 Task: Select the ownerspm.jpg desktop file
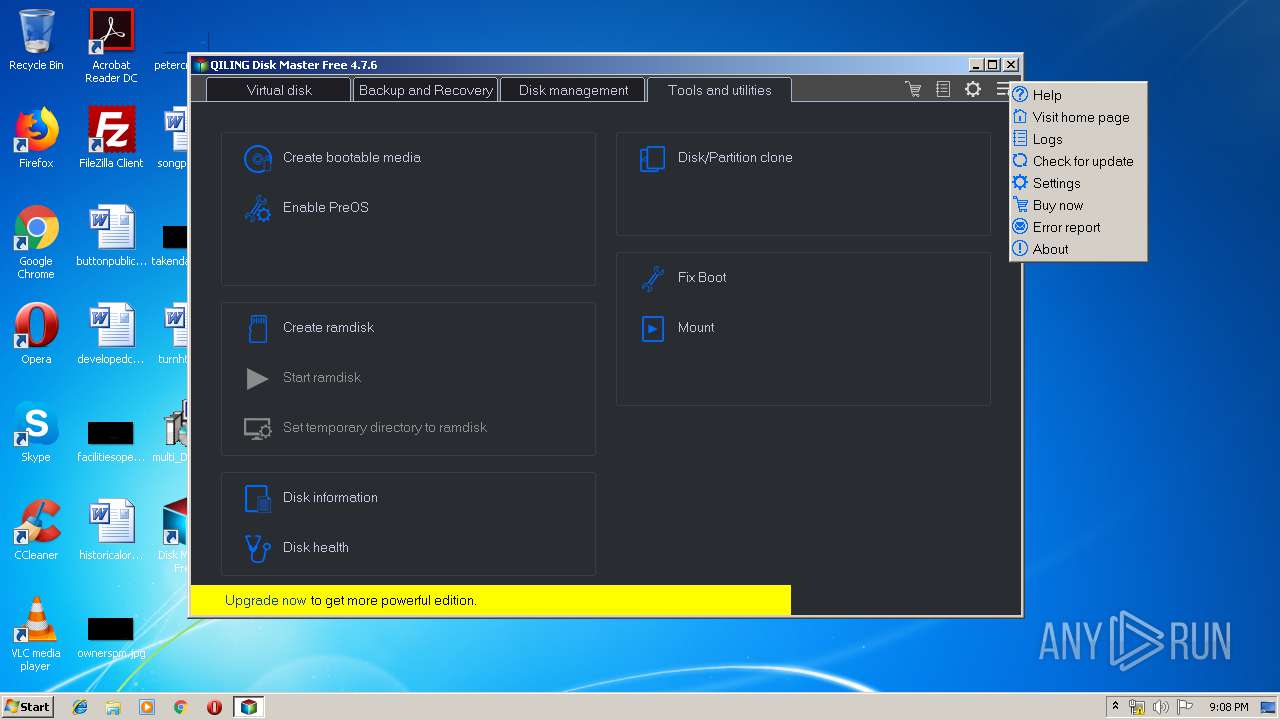[x=111, y=636]
